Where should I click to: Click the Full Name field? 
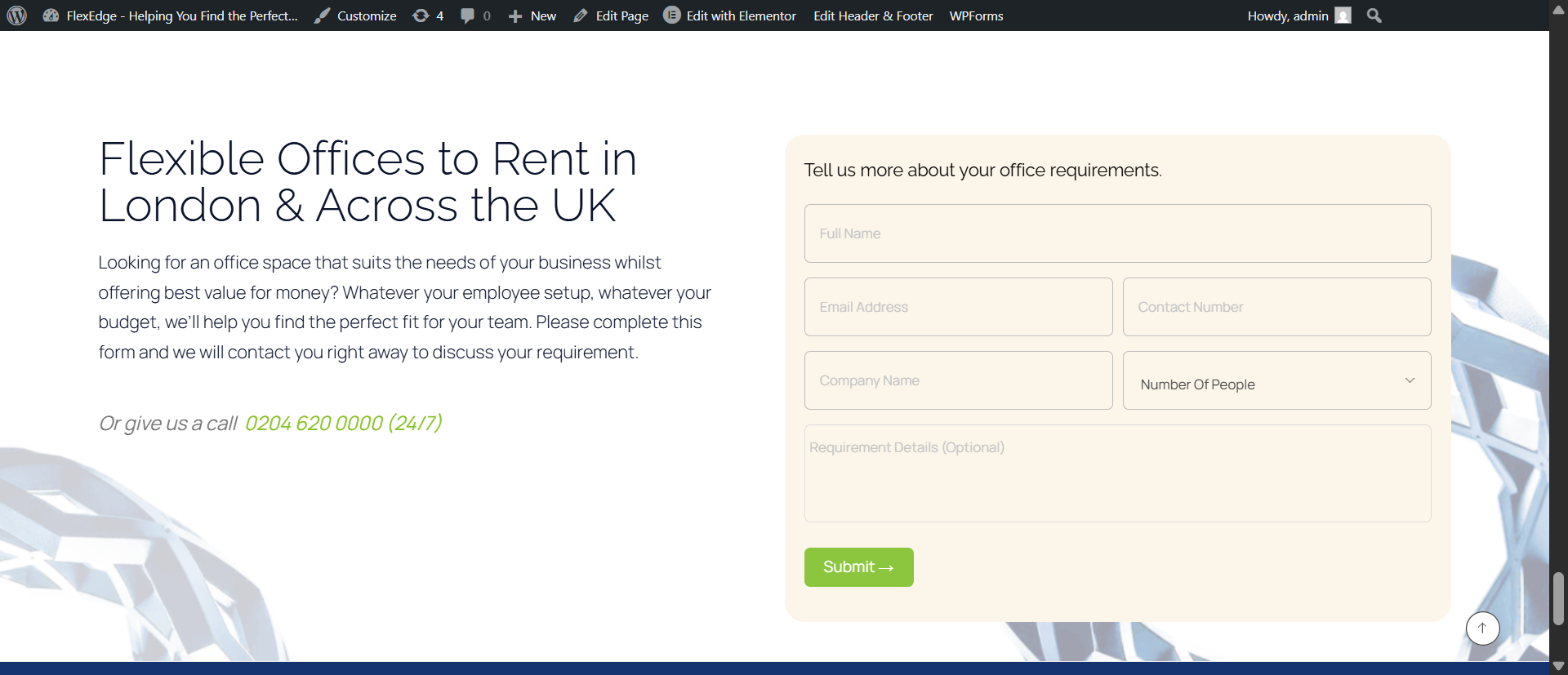[1117, 233]
